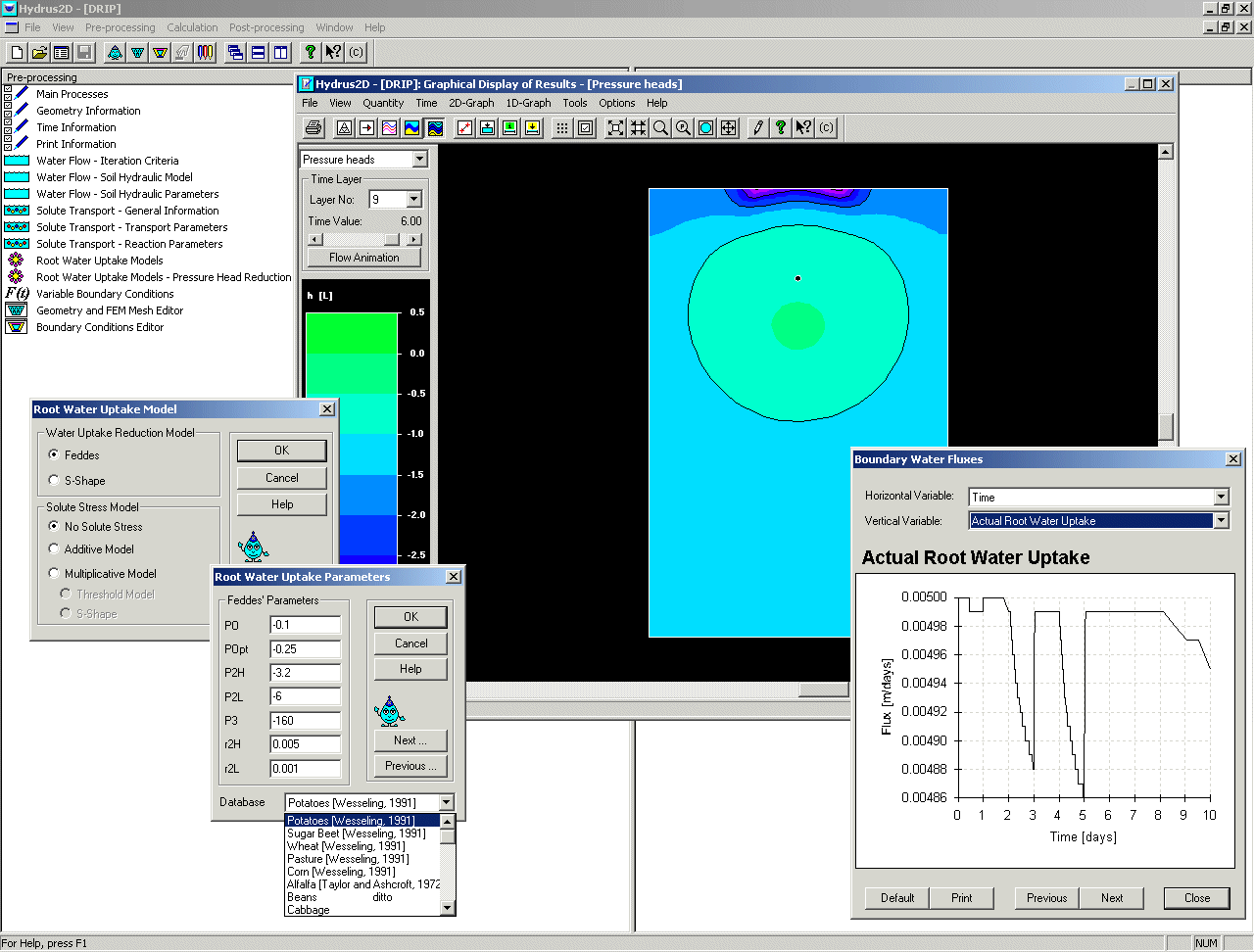Click the Time Value slider thumb
Screen dimensions: 1254x952
392,239
